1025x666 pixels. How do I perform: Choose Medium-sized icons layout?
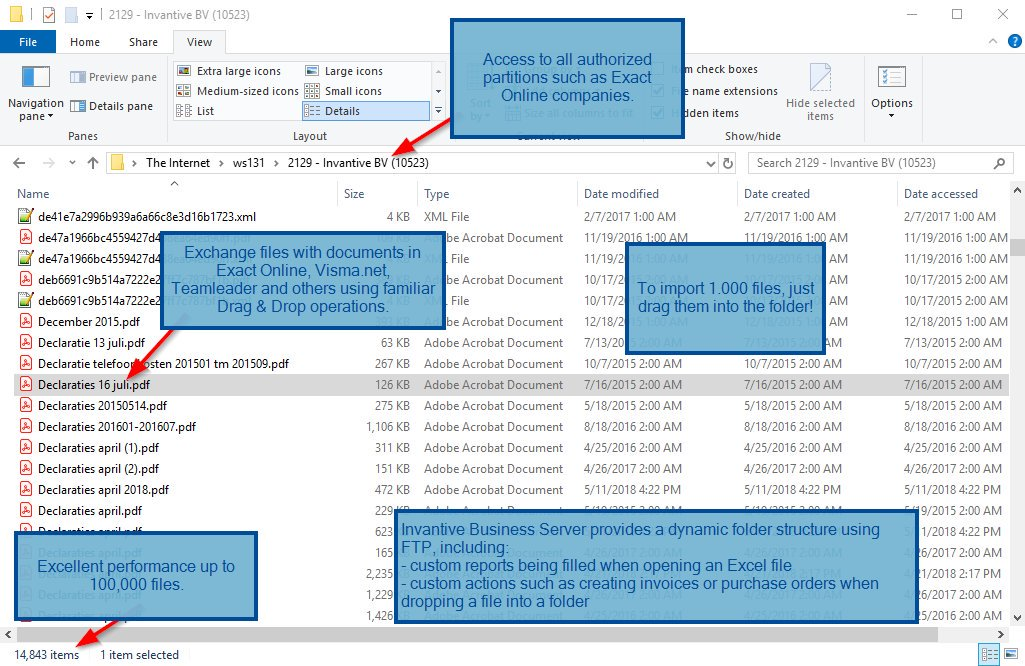click(x=238, y=91)
